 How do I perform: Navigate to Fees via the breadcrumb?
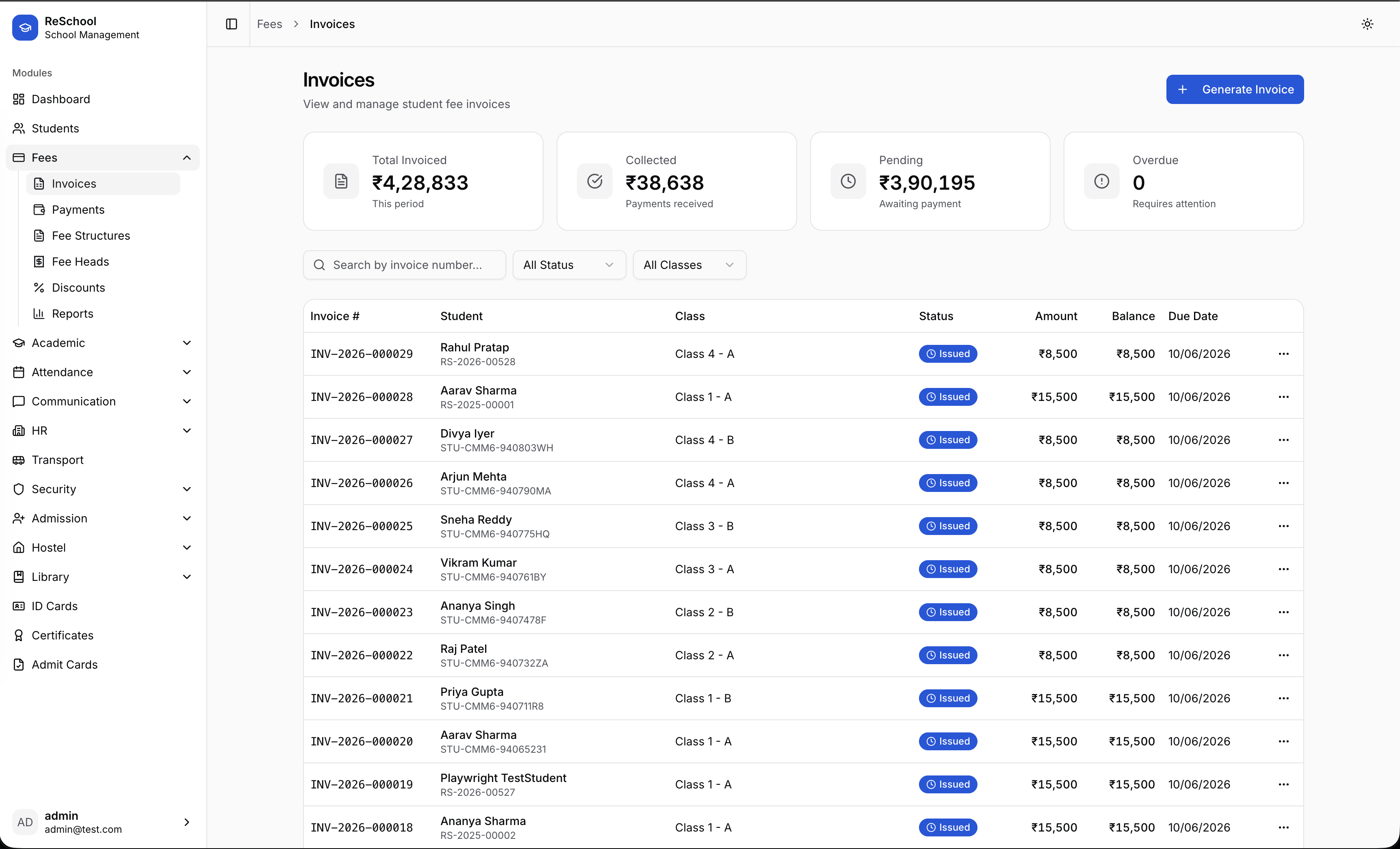coord(269,24)
